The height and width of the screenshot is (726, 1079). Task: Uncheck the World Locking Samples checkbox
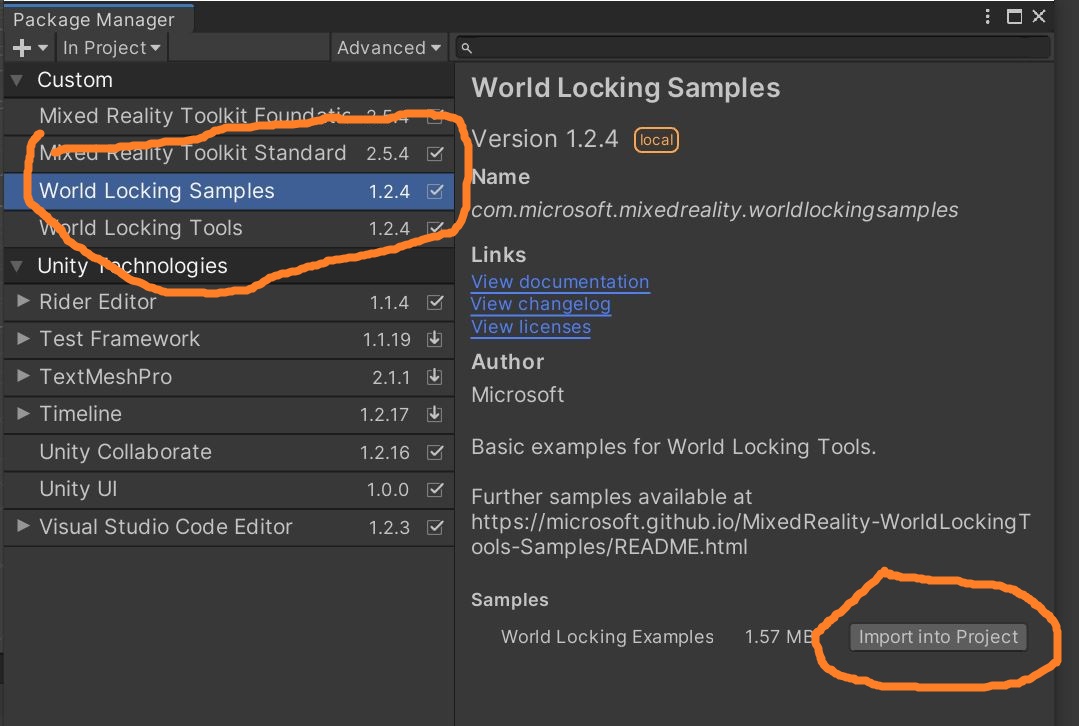[x=435, y=190]
